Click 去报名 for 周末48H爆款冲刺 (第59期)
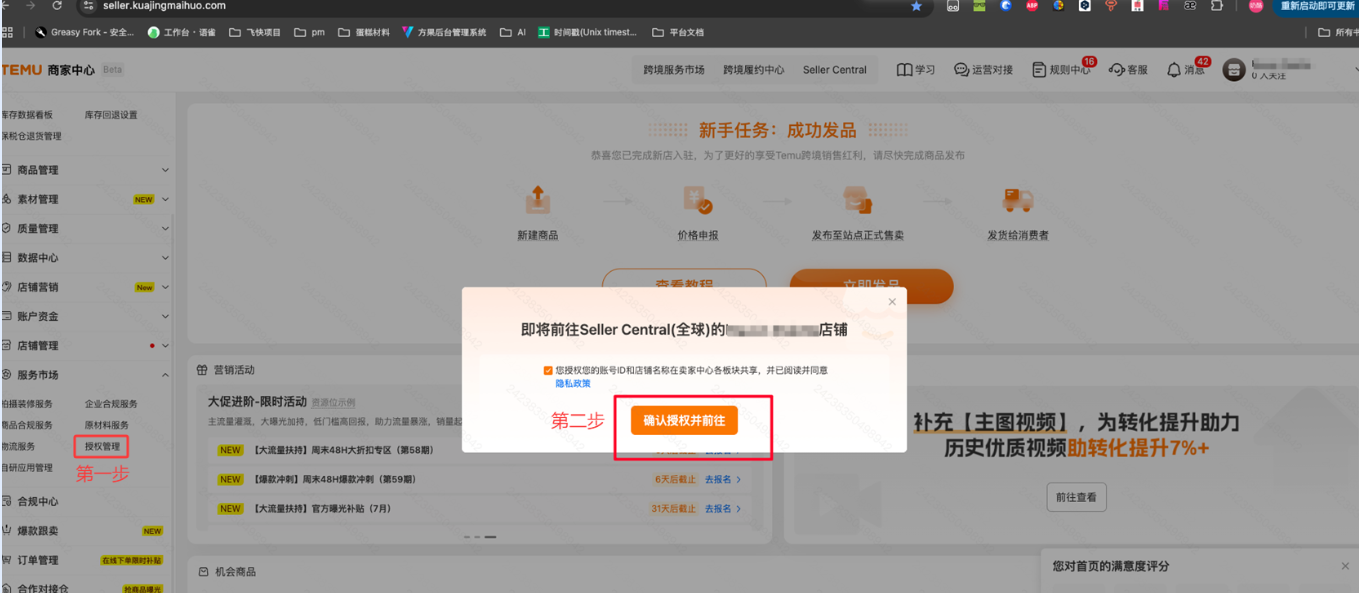The height and width of the screenshot is (593, 1359). 723,479
